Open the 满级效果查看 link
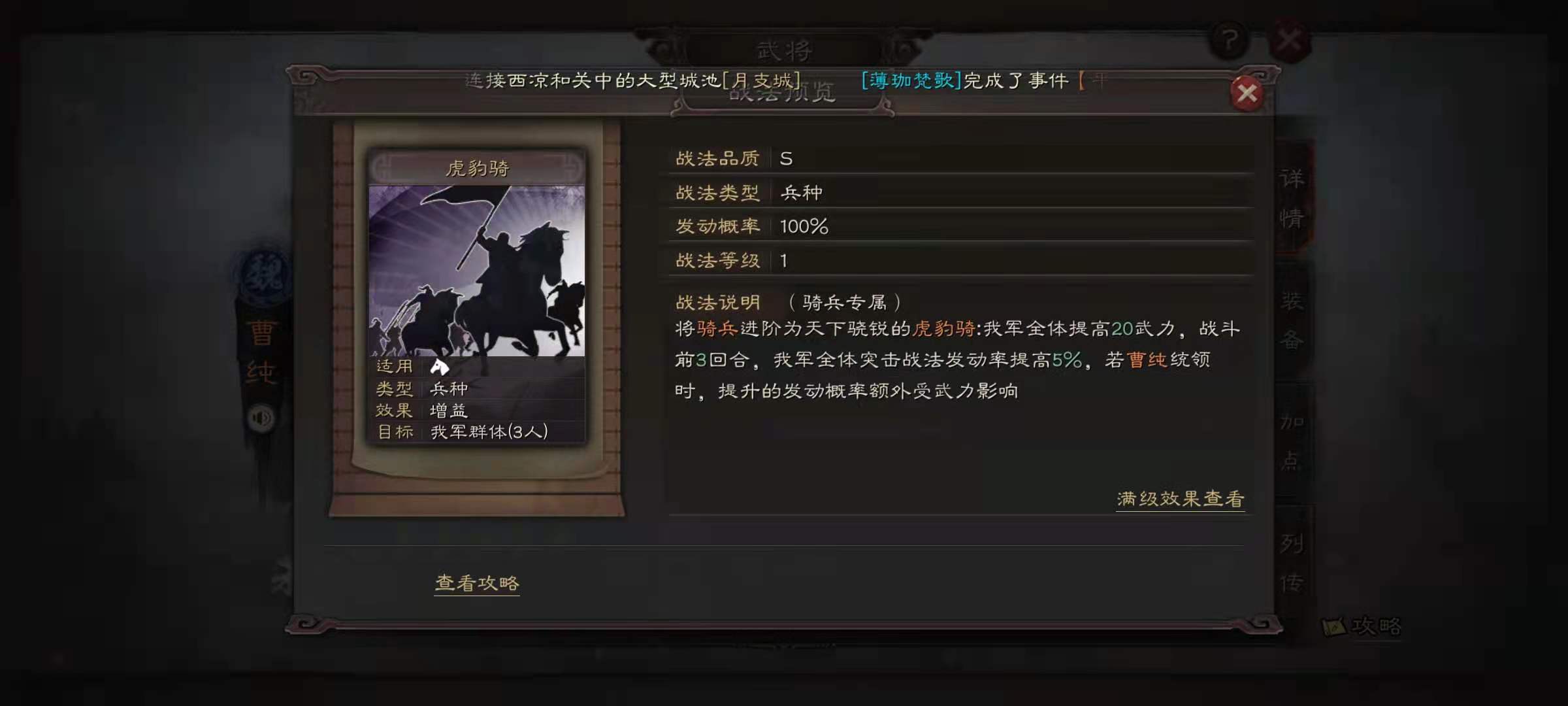1568x706 pixels. pyautogui.click(x=1180, y=499)
